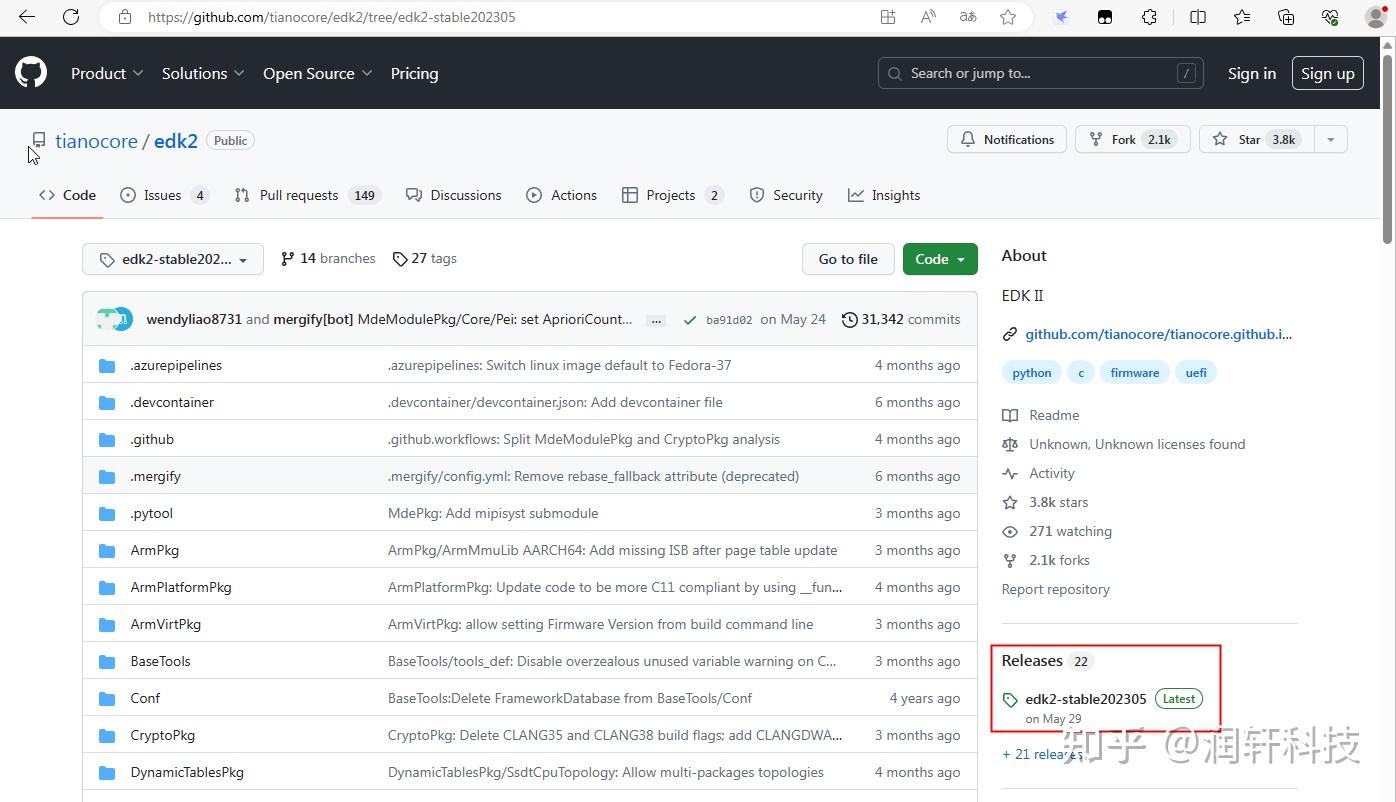The height and width of the screenshot is (802, 1396).
Task: Click the Report repository link
Action: click(1055, 589)
